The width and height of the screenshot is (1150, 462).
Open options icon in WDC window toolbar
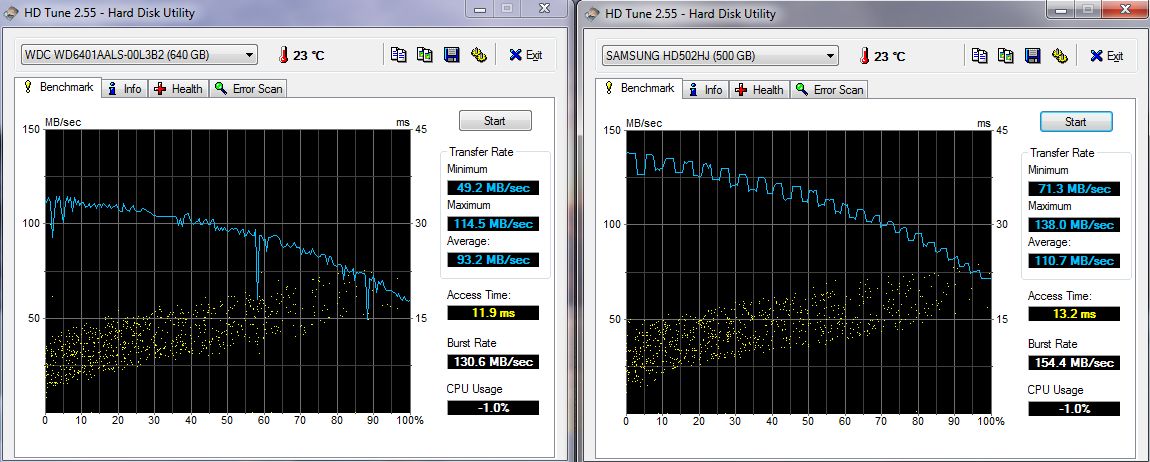point(478,55)
